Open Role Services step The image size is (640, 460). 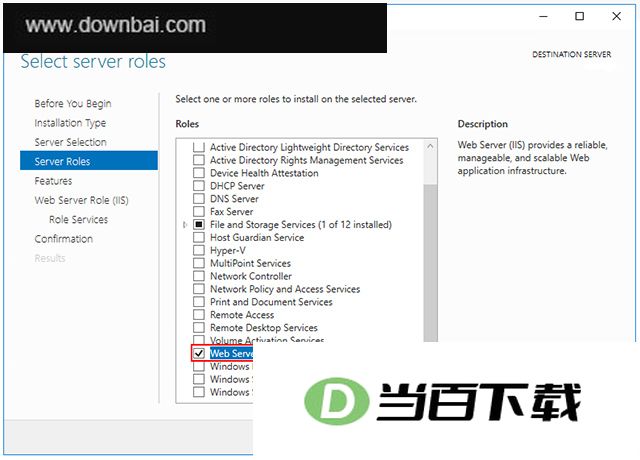pyautogui.click(x=78, y=220)
